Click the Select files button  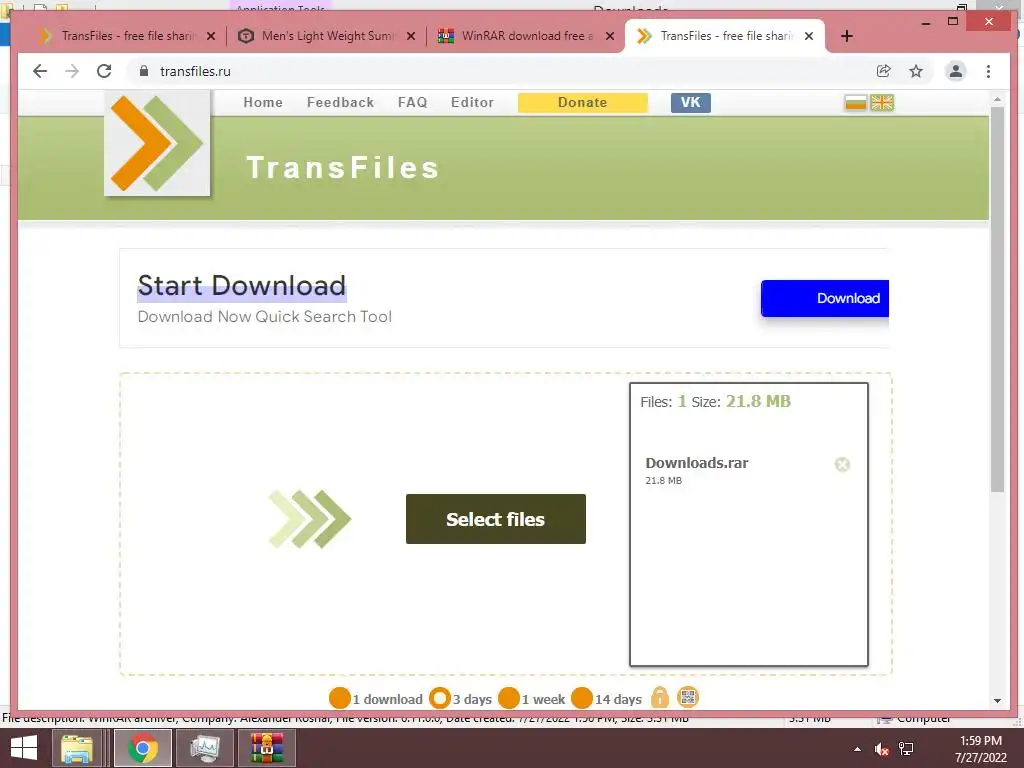496,519
